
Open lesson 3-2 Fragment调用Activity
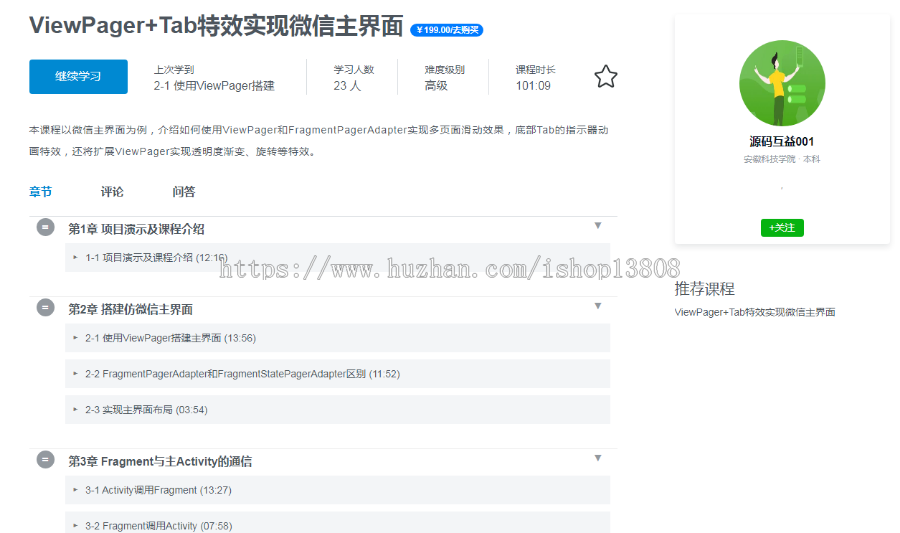pos(338,523)
